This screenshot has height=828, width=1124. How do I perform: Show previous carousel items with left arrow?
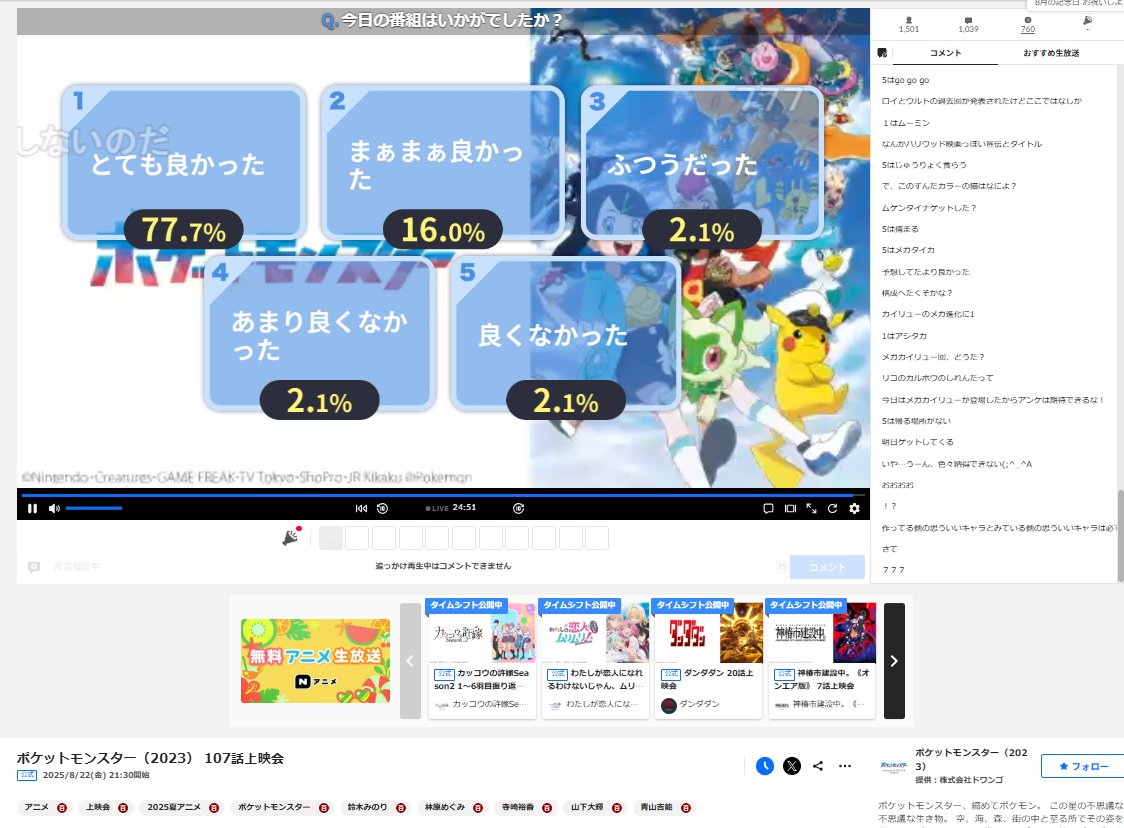coord(410,661)
